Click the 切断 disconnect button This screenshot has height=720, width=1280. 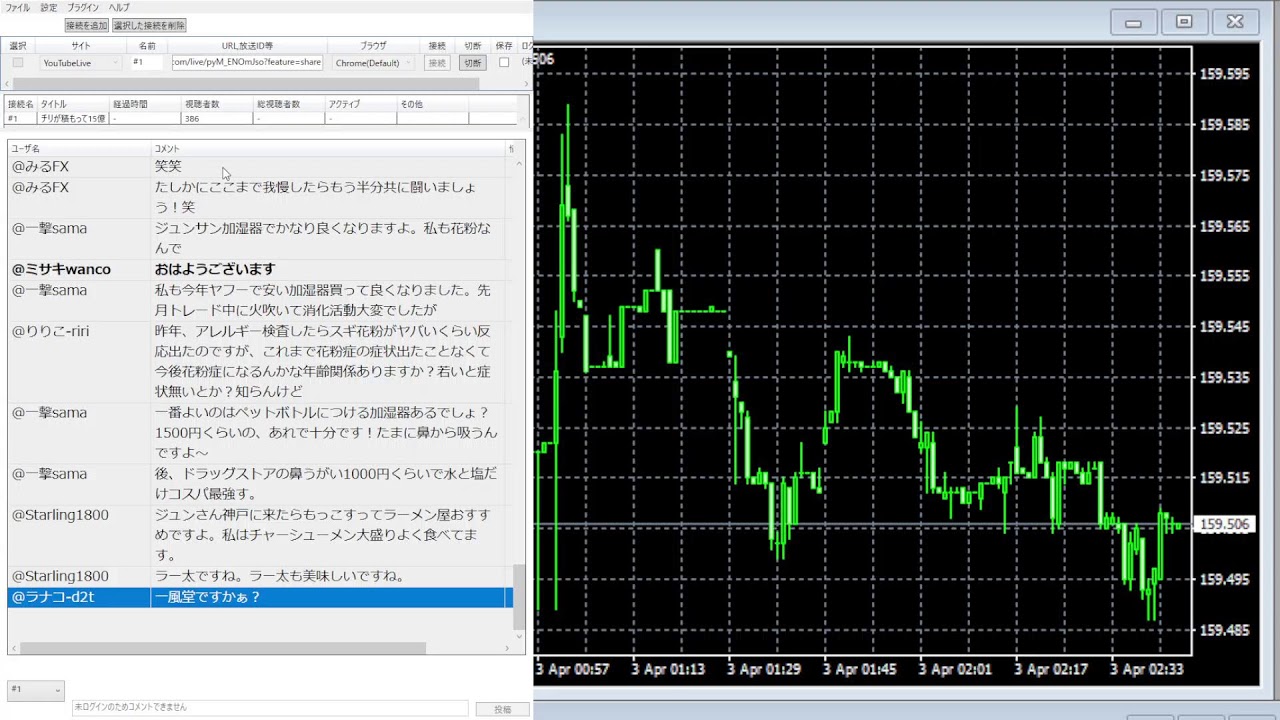pos(472,62)
